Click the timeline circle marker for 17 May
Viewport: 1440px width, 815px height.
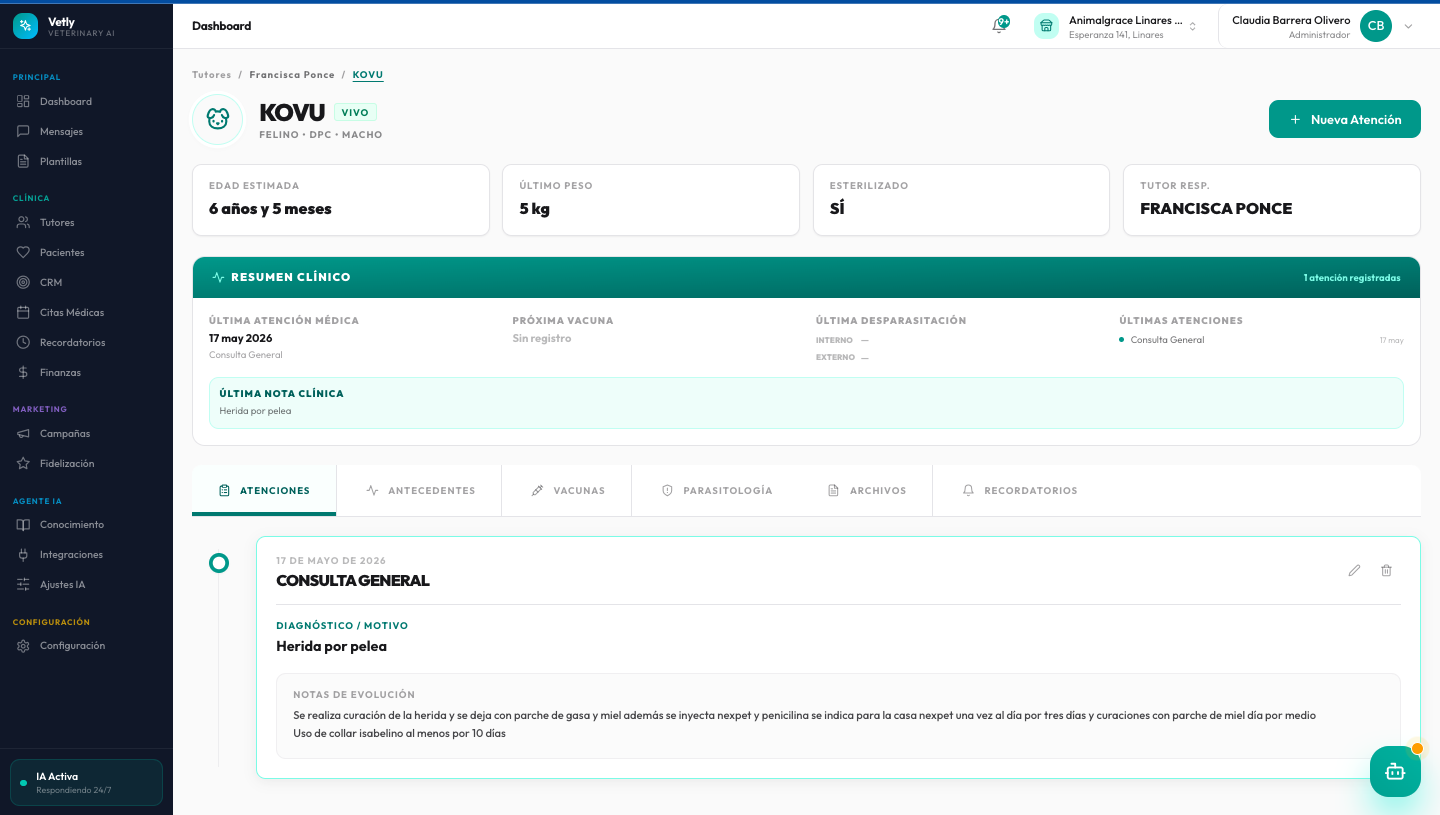coord(219,563)
